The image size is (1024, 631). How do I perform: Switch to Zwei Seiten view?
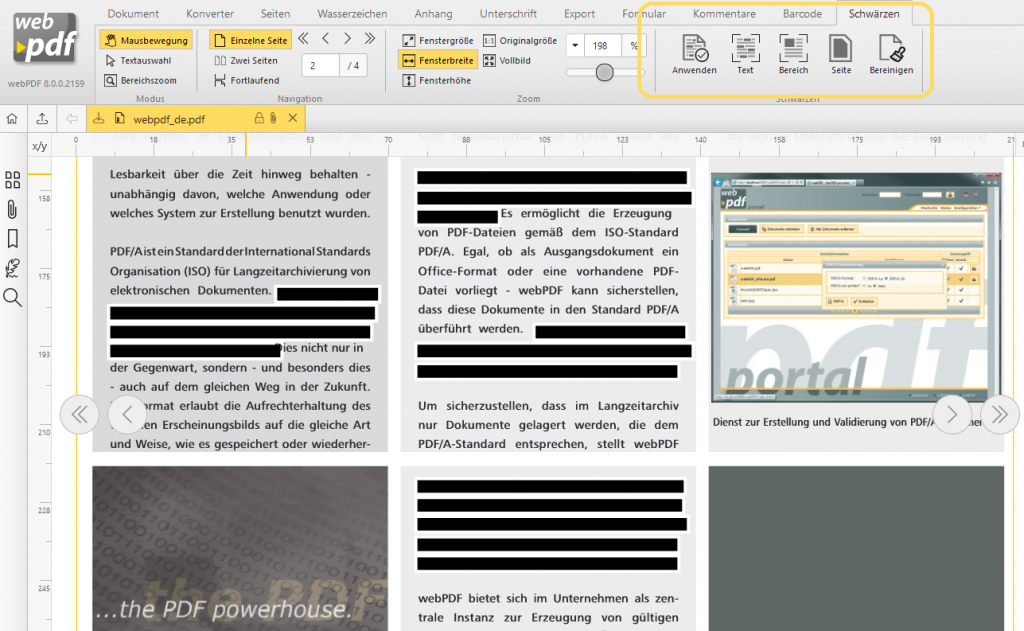[246, 60]
